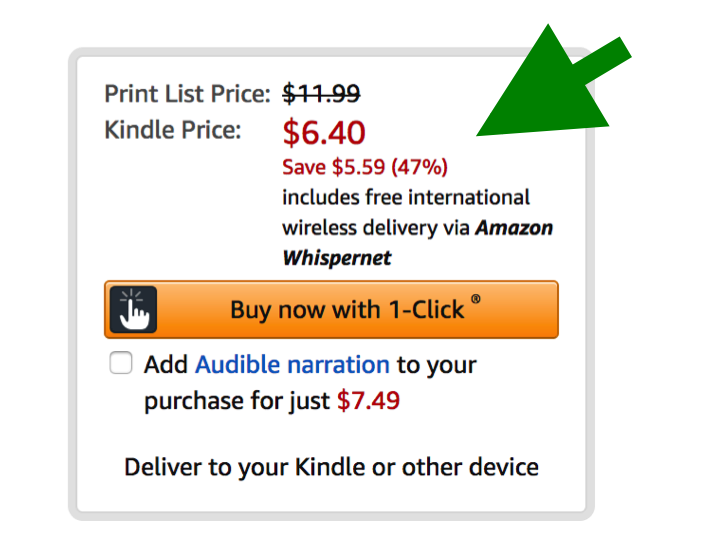Click Deliver to your Kindle or other device
The width and height of the screenshot is (720, 540).
(331, 467)
